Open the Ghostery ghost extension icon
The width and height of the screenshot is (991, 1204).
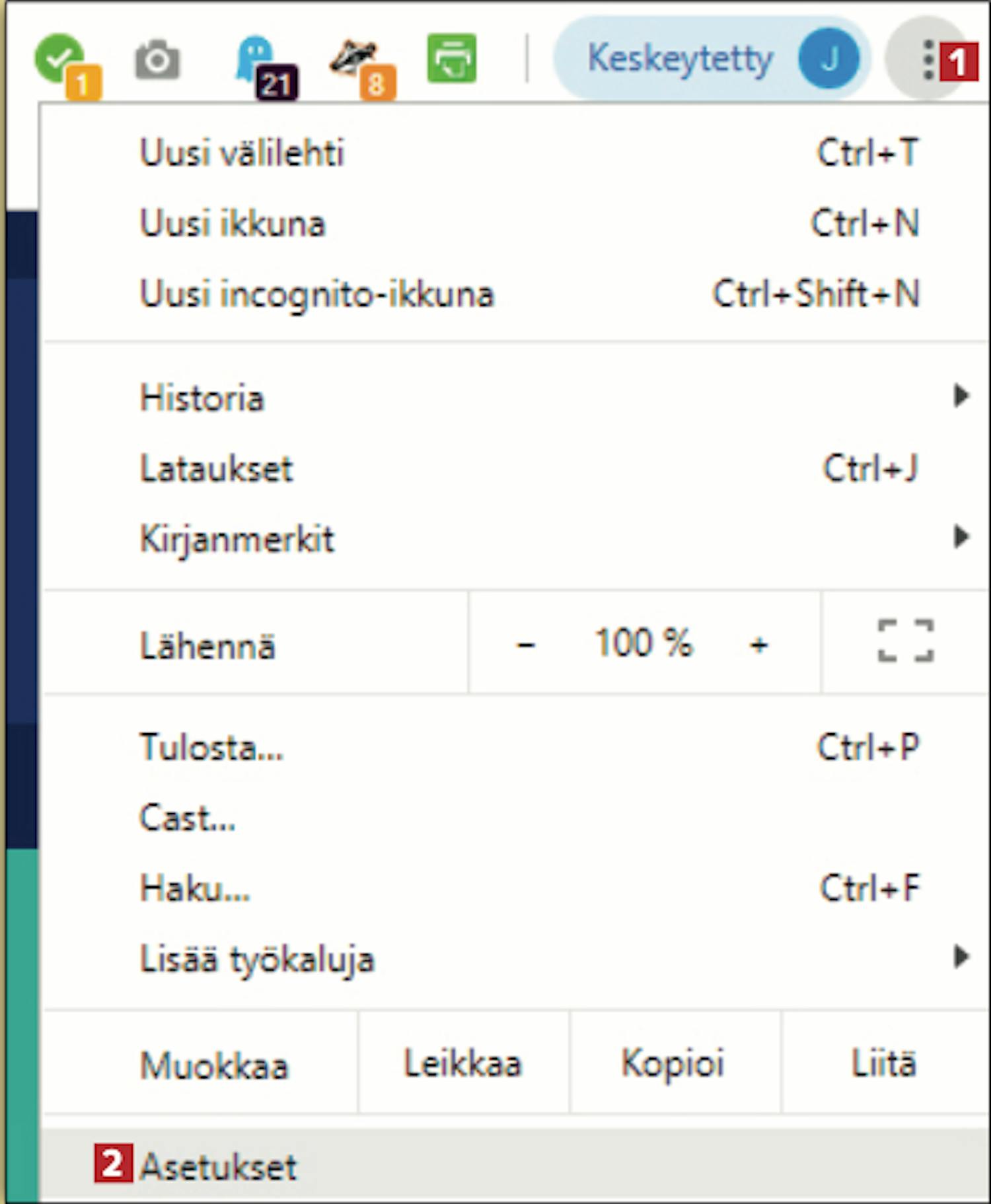(x=258, y=59)
